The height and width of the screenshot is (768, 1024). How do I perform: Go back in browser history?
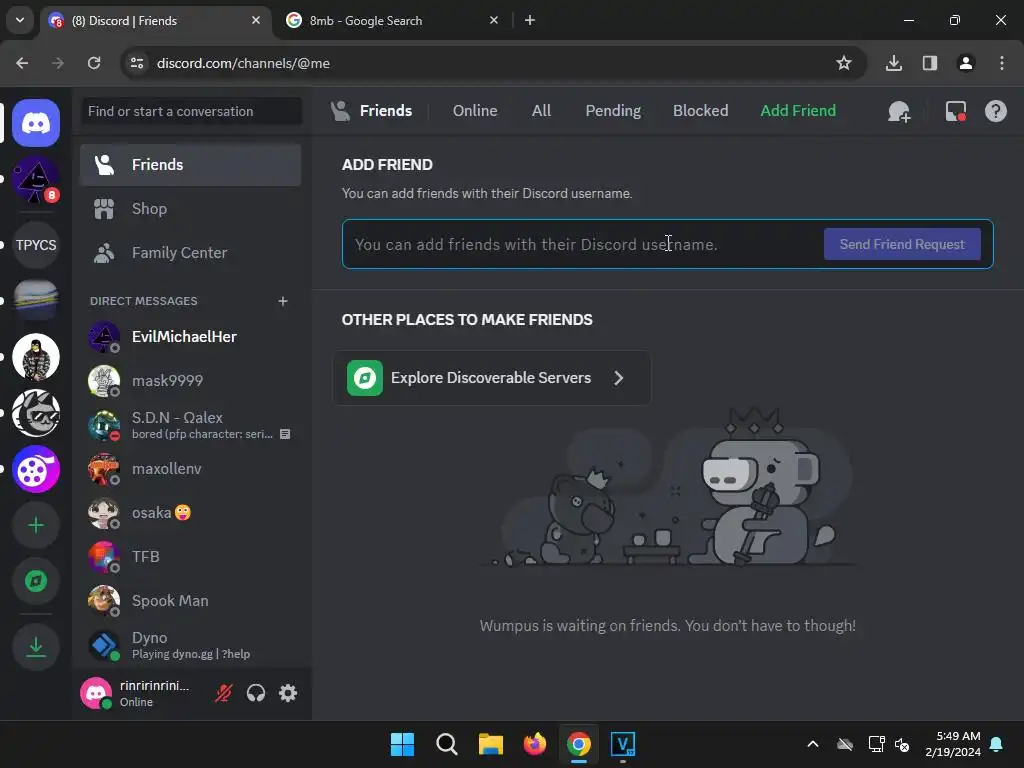point(22,63)
